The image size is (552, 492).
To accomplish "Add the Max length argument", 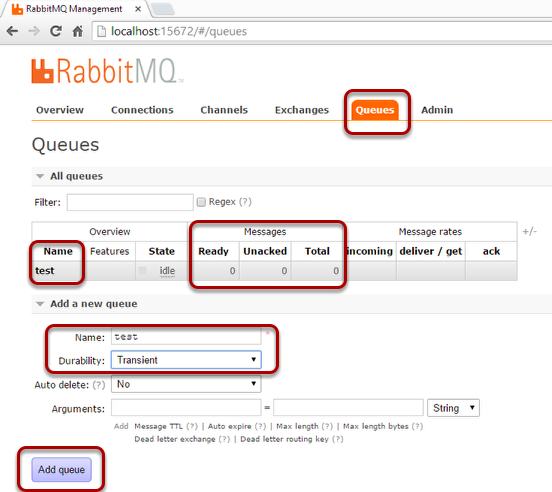I will pos(297,426).
